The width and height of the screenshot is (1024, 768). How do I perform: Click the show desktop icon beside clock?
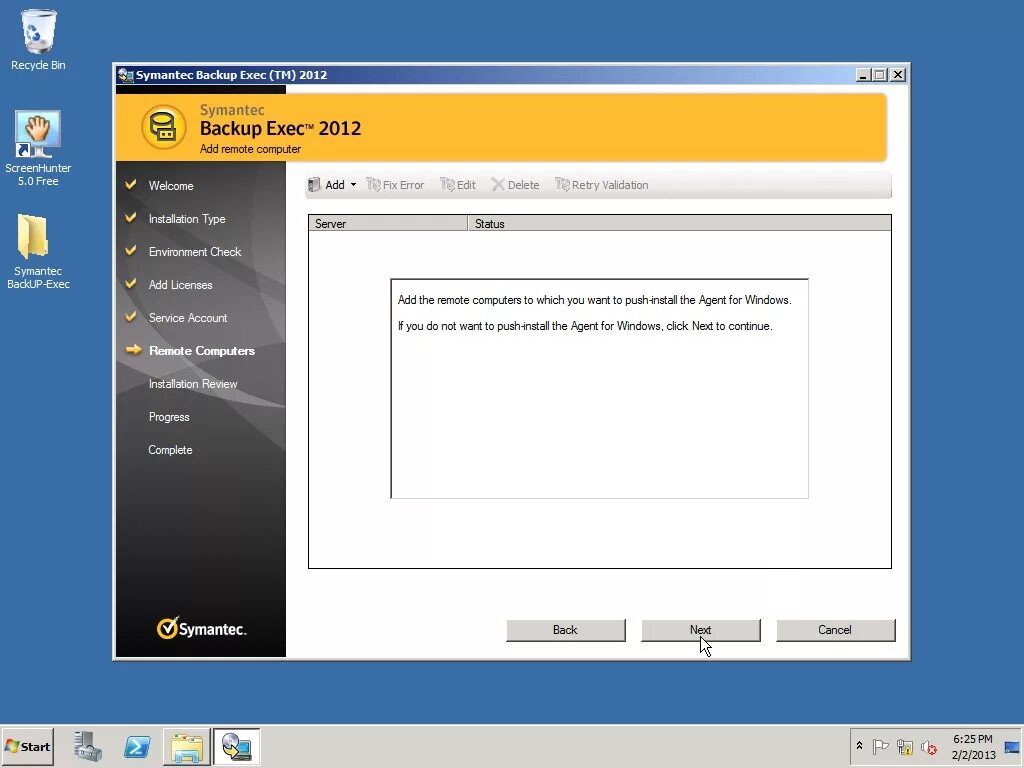click(x=1013, y=746)
